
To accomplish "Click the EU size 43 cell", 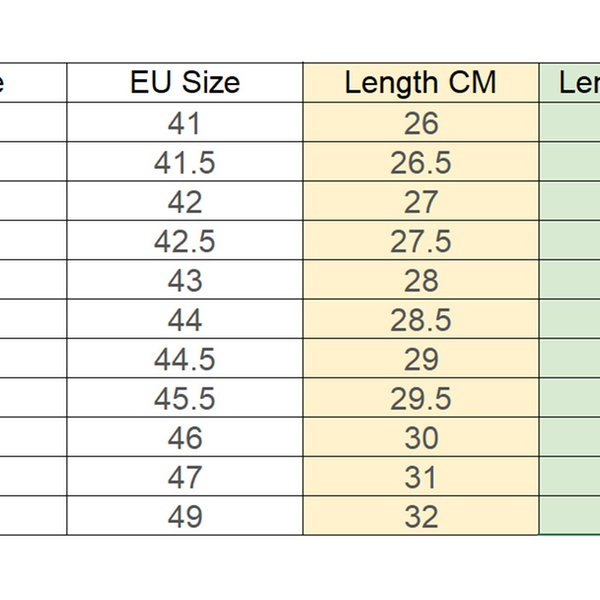I will click(x=185, y=280).
